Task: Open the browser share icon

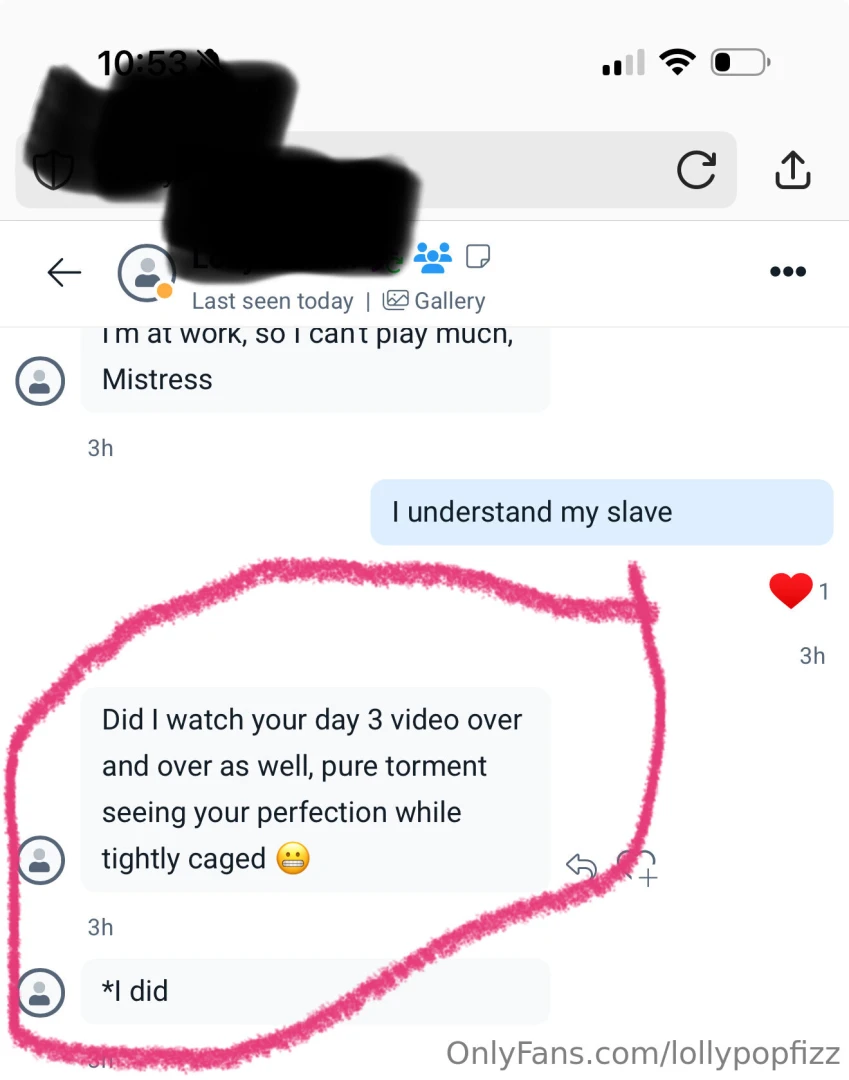Action: [793, 169]
